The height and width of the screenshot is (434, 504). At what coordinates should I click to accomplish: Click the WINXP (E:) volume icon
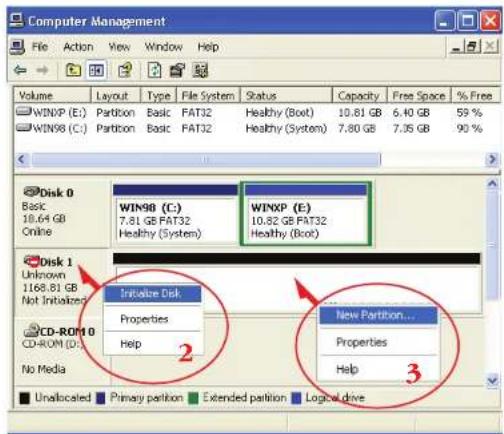click(24, 111)
